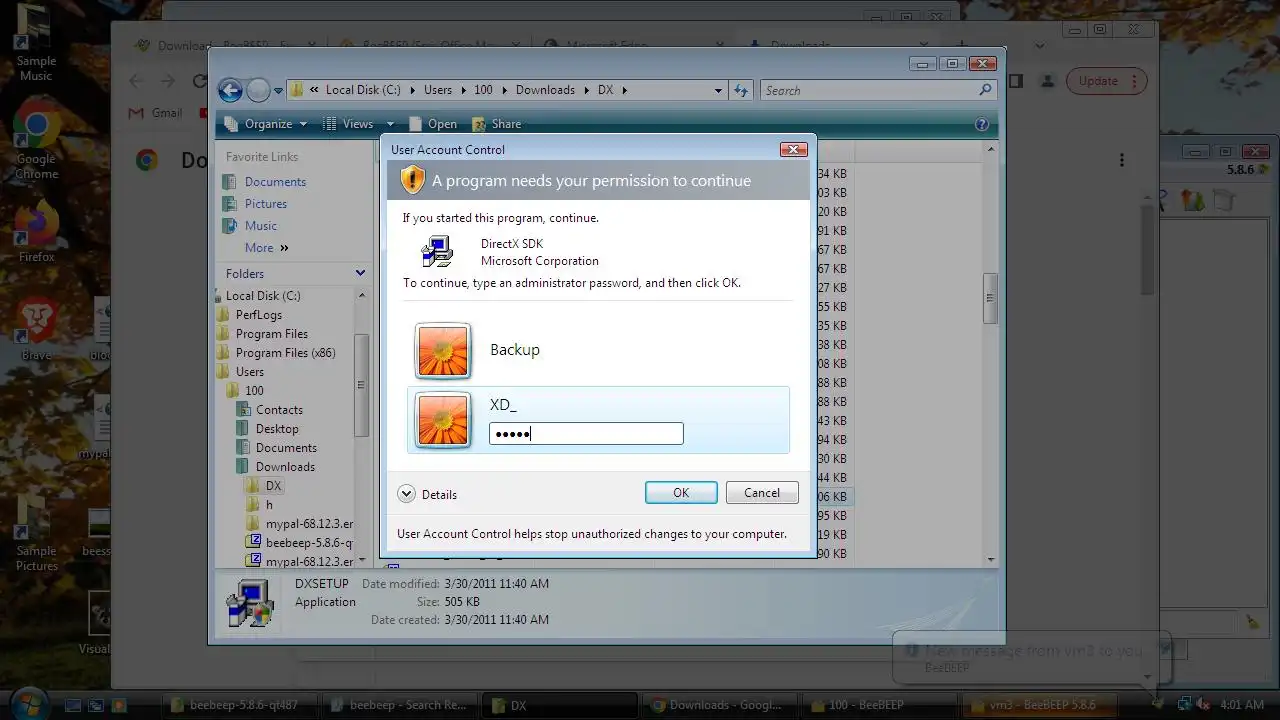The image size is (1280, 720).
Task: Click the Views toolbar button
Action: pos(348,124)
